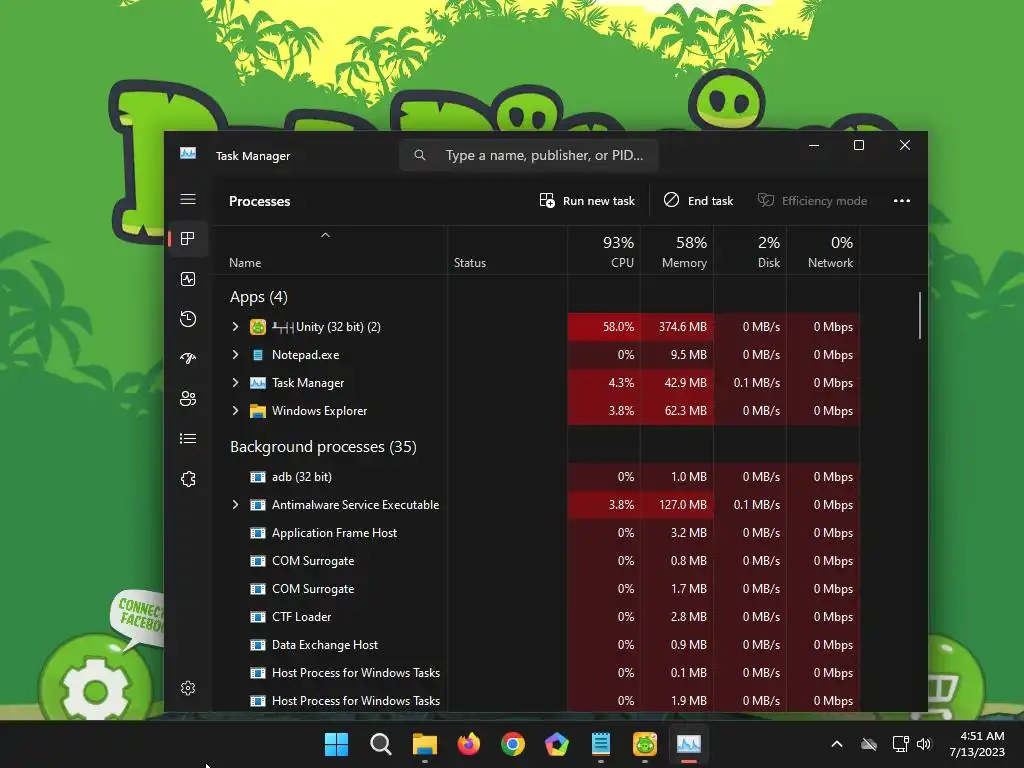Click the adb (32 bit) process icon
Screen dimensions: 1024x768
tap(258, 477)
